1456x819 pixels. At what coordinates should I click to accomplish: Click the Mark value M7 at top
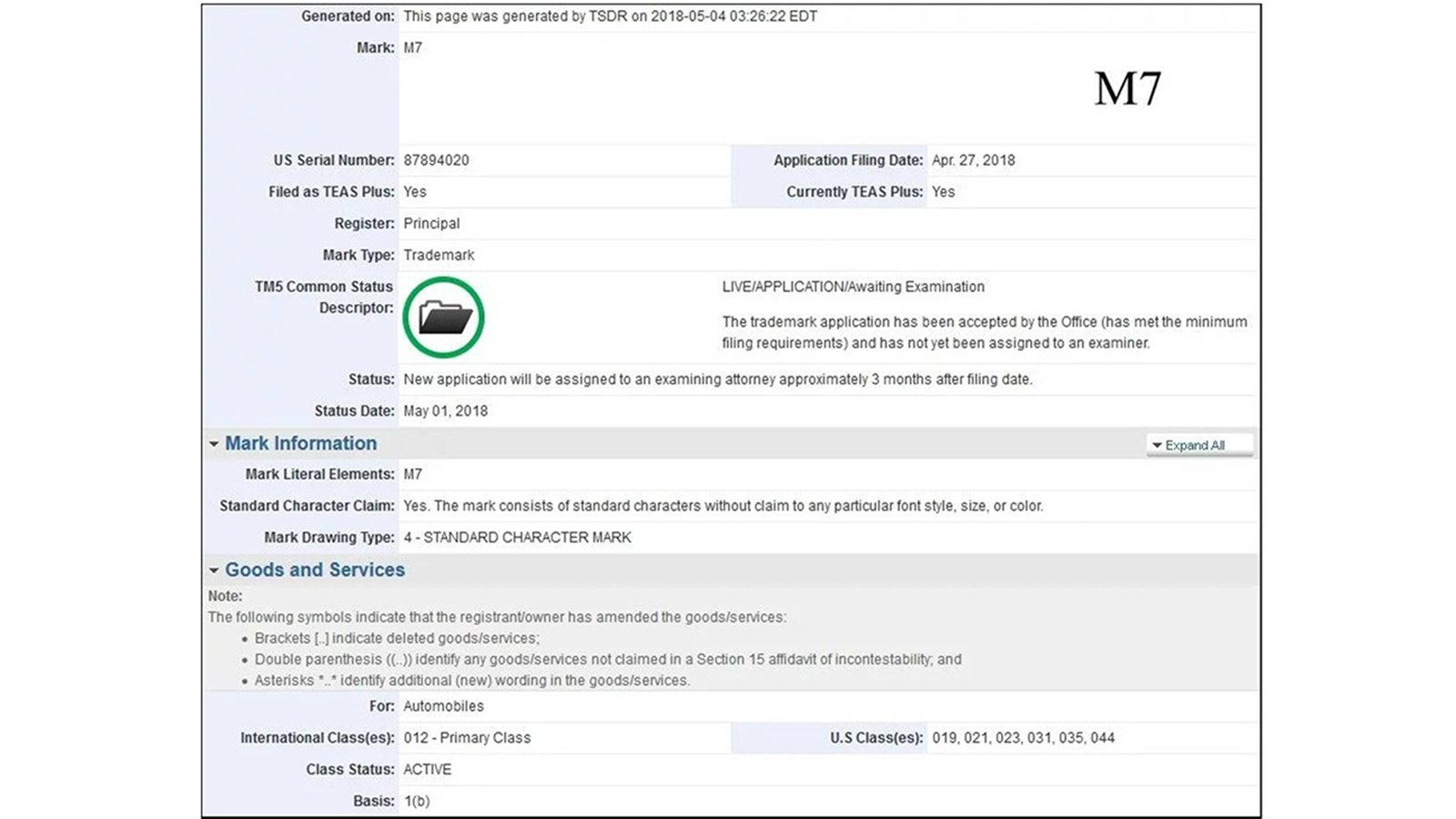(412, 48)
